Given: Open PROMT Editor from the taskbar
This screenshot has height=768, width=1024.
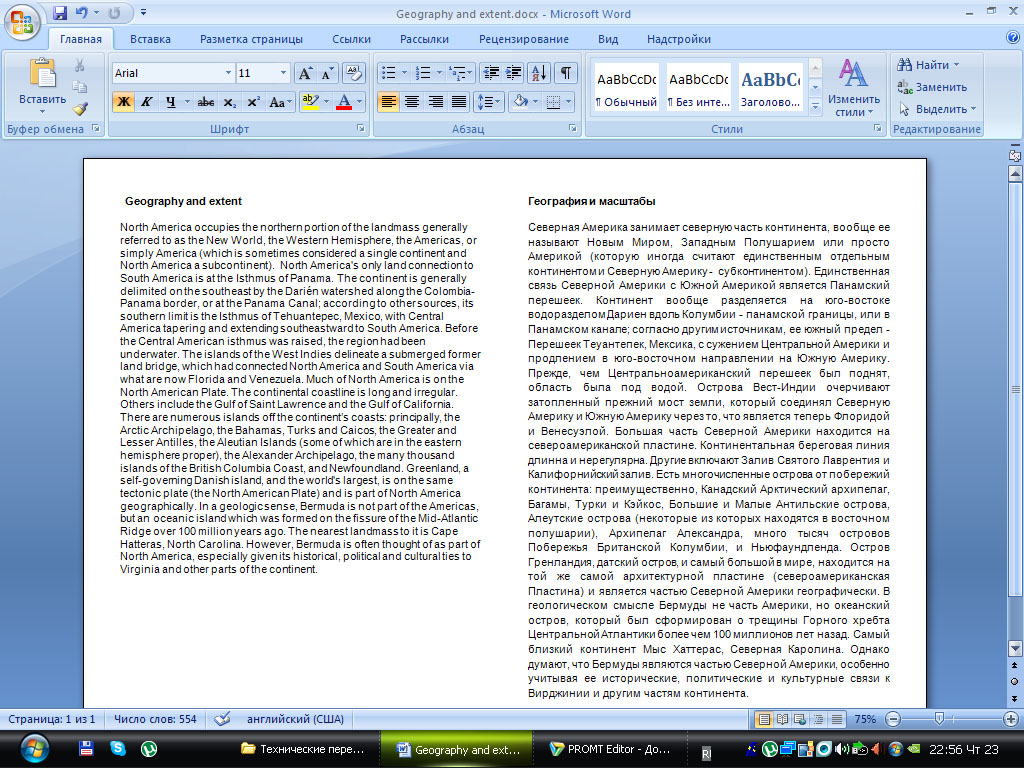Looking at the screenshot, I should pyautogui.click(x=609, y=749).
